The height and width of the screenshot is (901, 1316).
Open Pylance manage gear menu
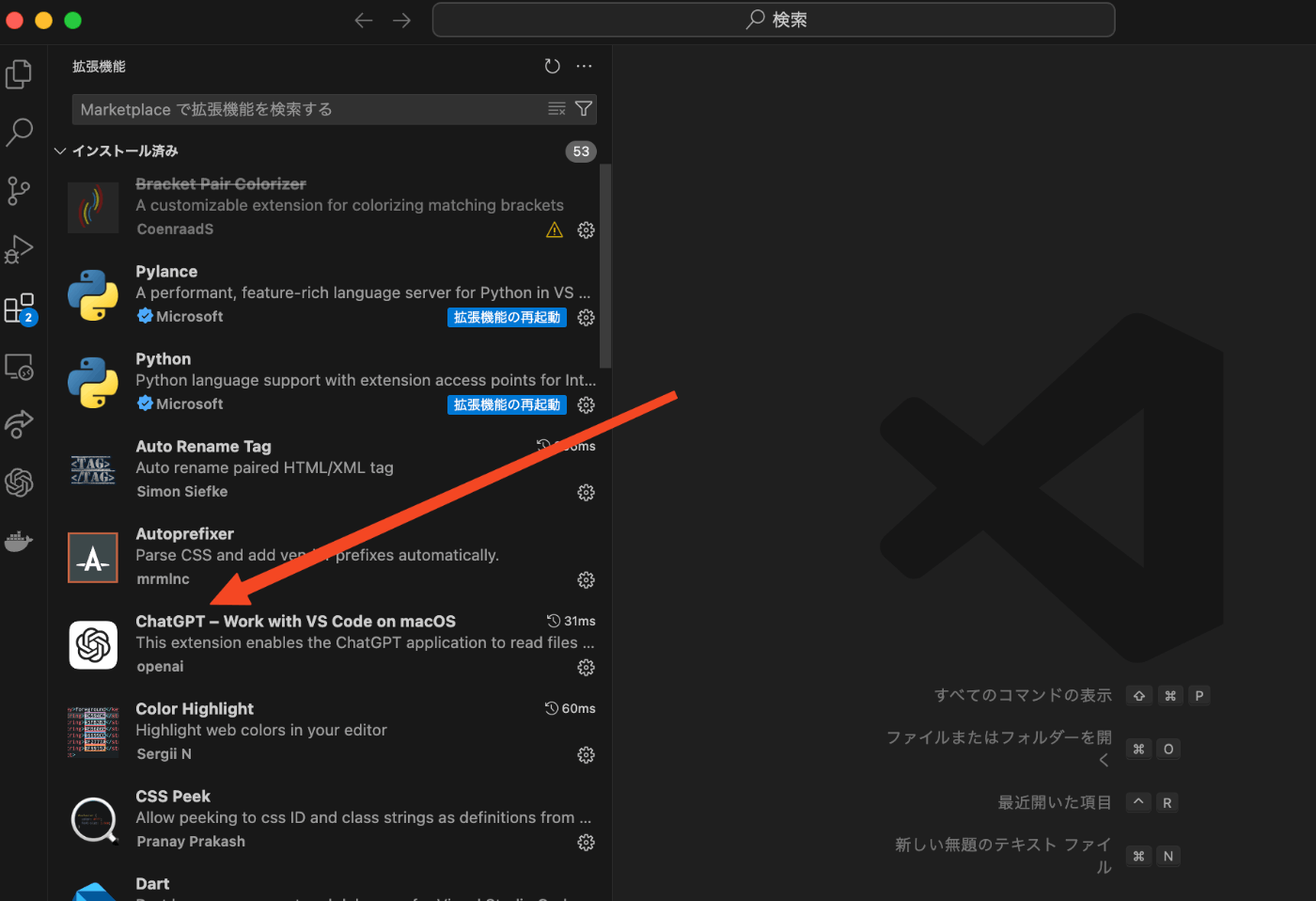click(586, 318)
